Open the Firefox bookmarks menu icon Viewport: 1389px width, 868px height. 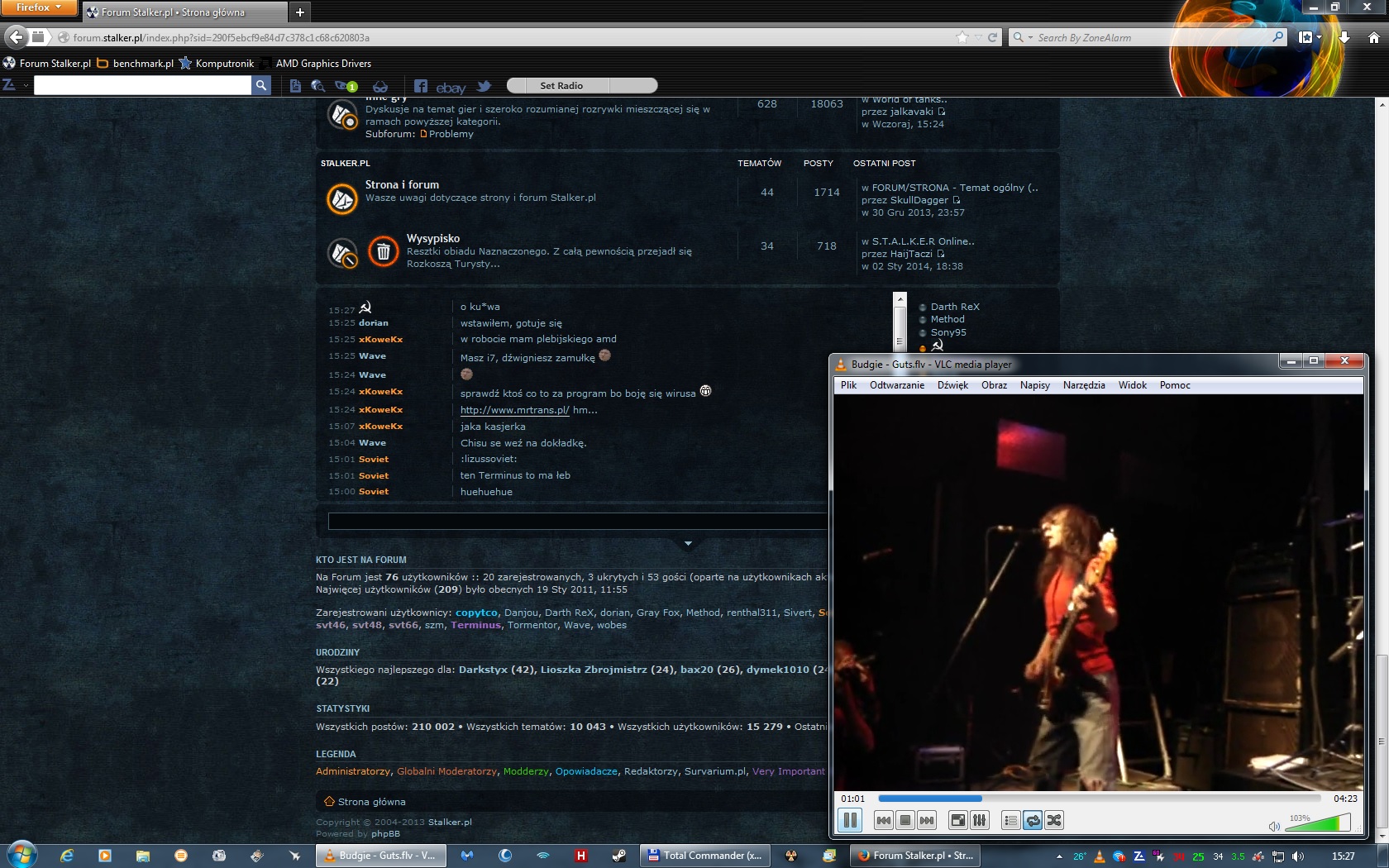coord(1310,37)
